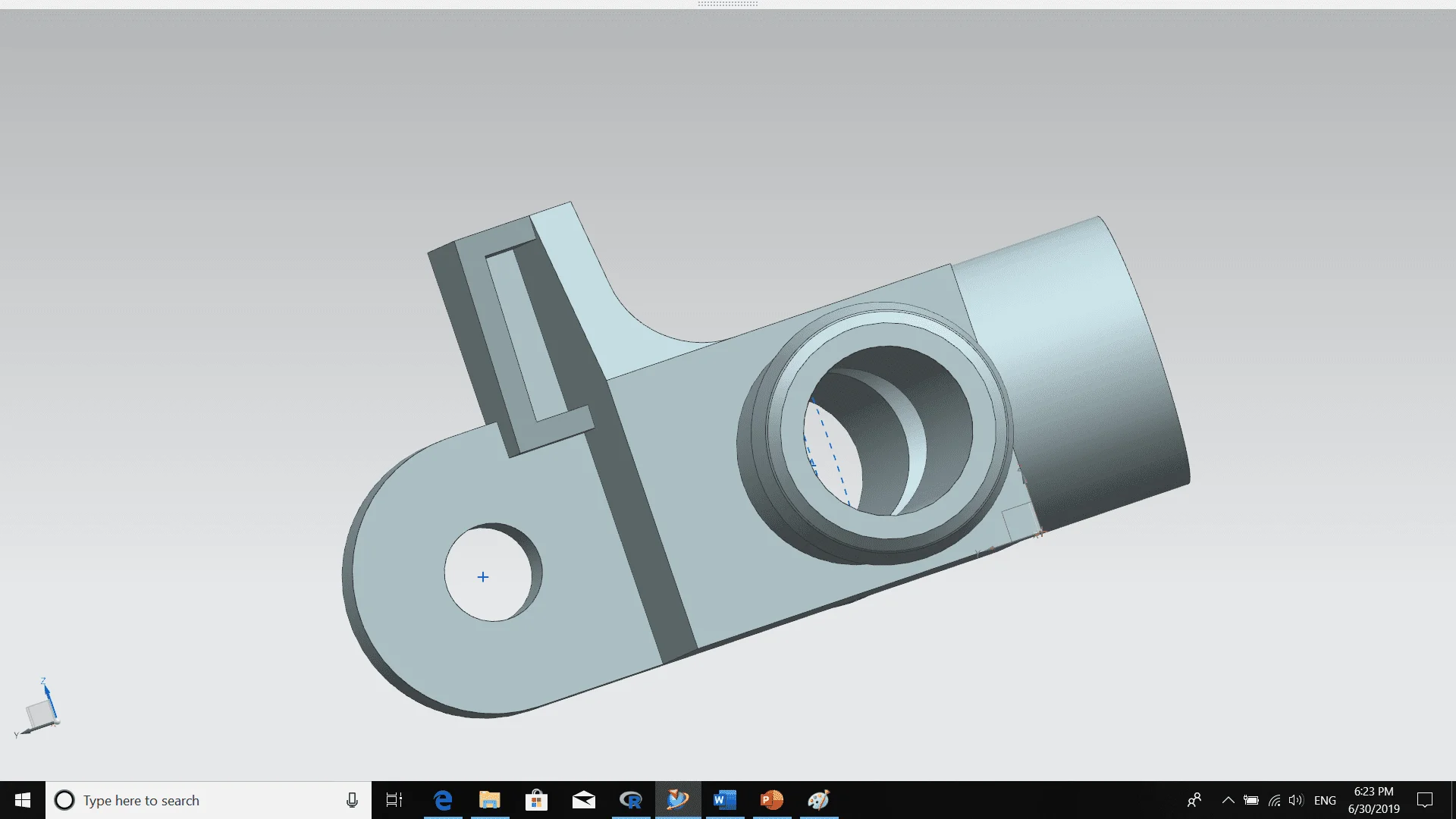Switch to PowerPoint on the taskbar
The image size is (1456, 819).
point(772,800)
